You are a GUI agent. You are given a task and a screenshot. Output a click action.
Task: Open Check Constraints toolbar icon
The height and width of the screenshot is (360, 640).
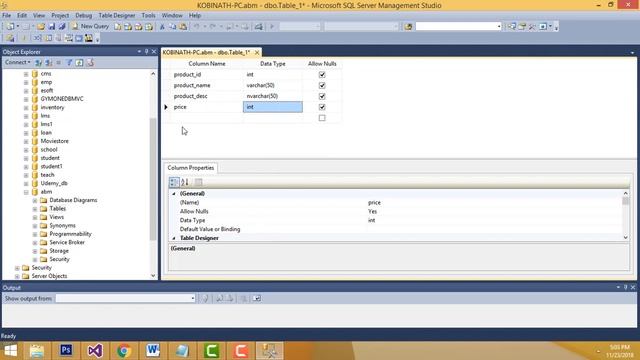[78, 38]
